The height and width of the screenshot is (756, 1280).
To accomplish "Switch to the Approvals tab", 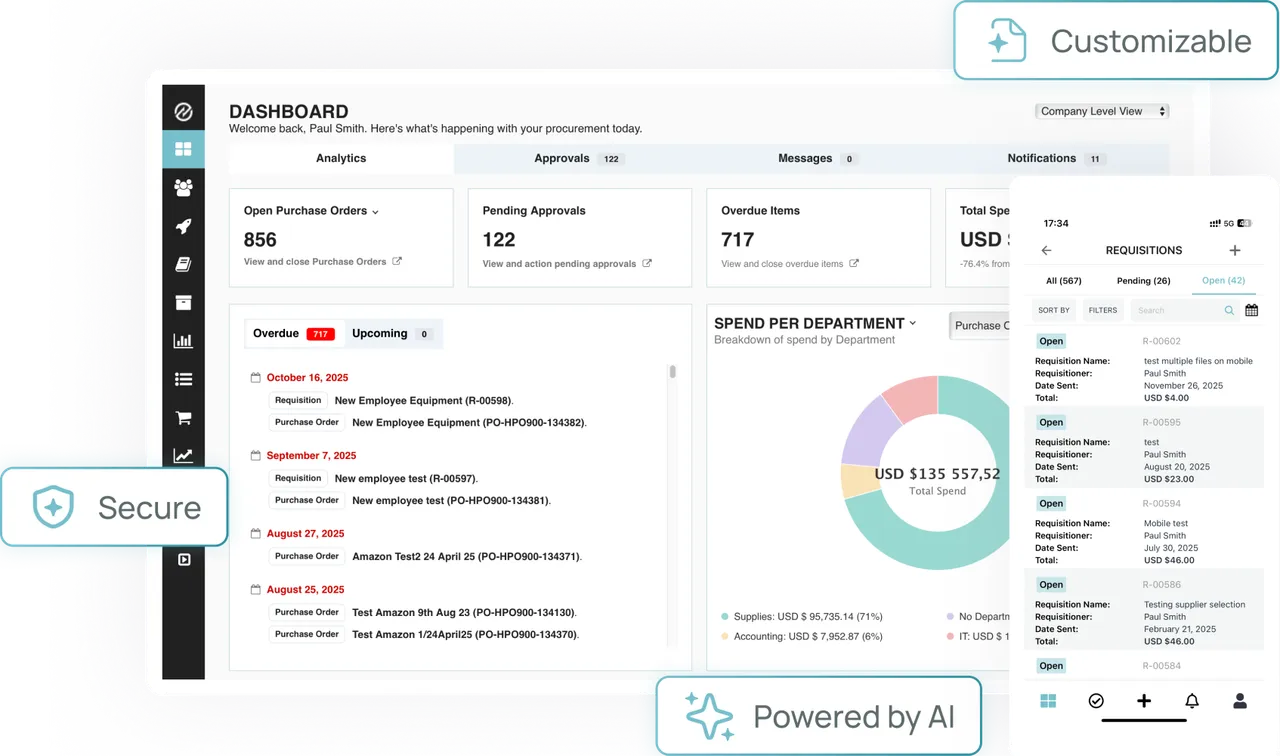I will pyautogui.click(x=578, y=158).
